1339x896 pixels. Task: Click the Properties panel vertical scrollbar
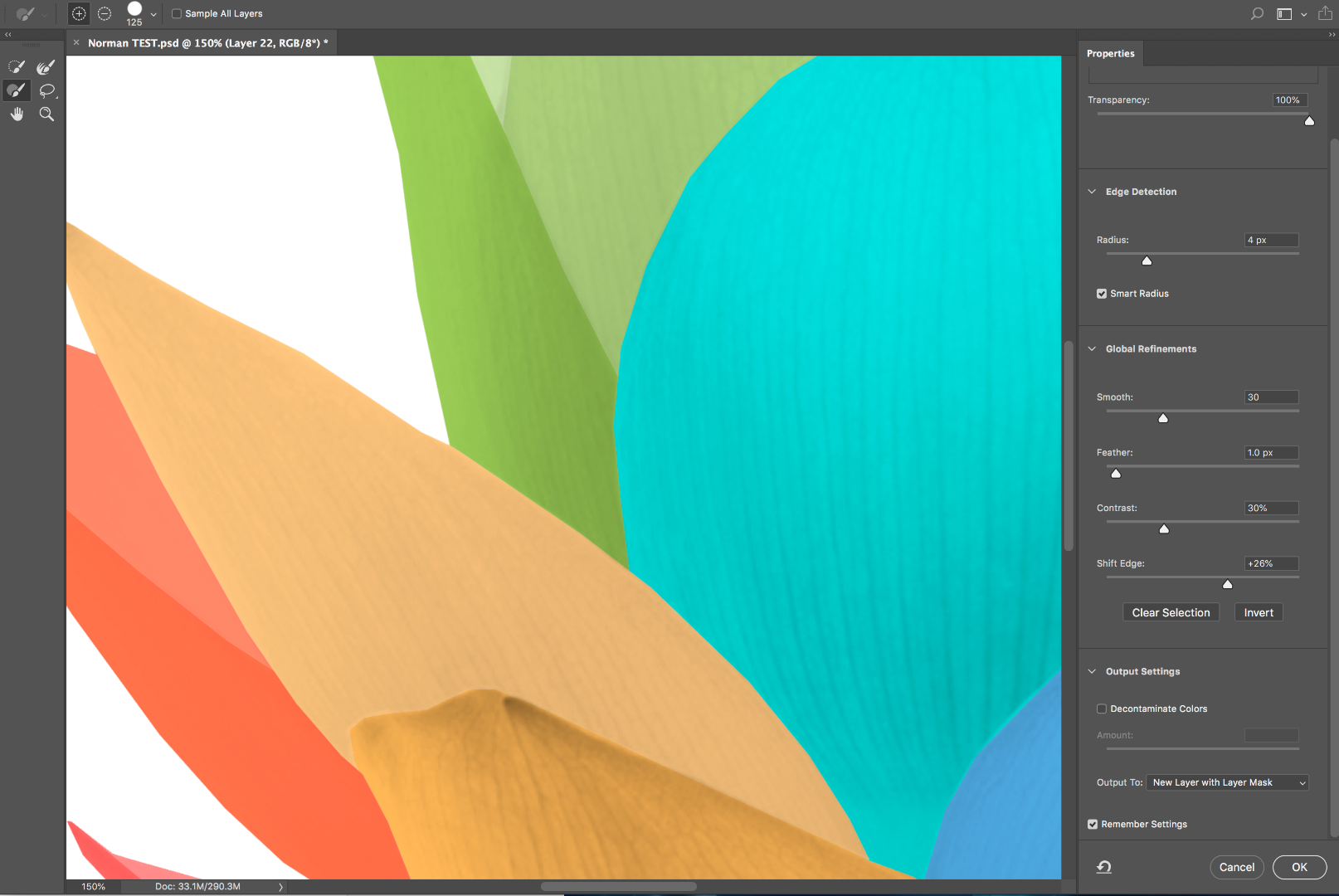(1334, 488)
